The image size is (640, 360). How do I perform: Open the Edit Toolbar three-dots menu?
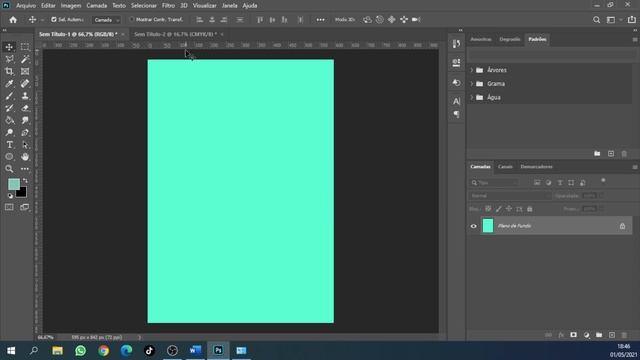coord(25,169)
